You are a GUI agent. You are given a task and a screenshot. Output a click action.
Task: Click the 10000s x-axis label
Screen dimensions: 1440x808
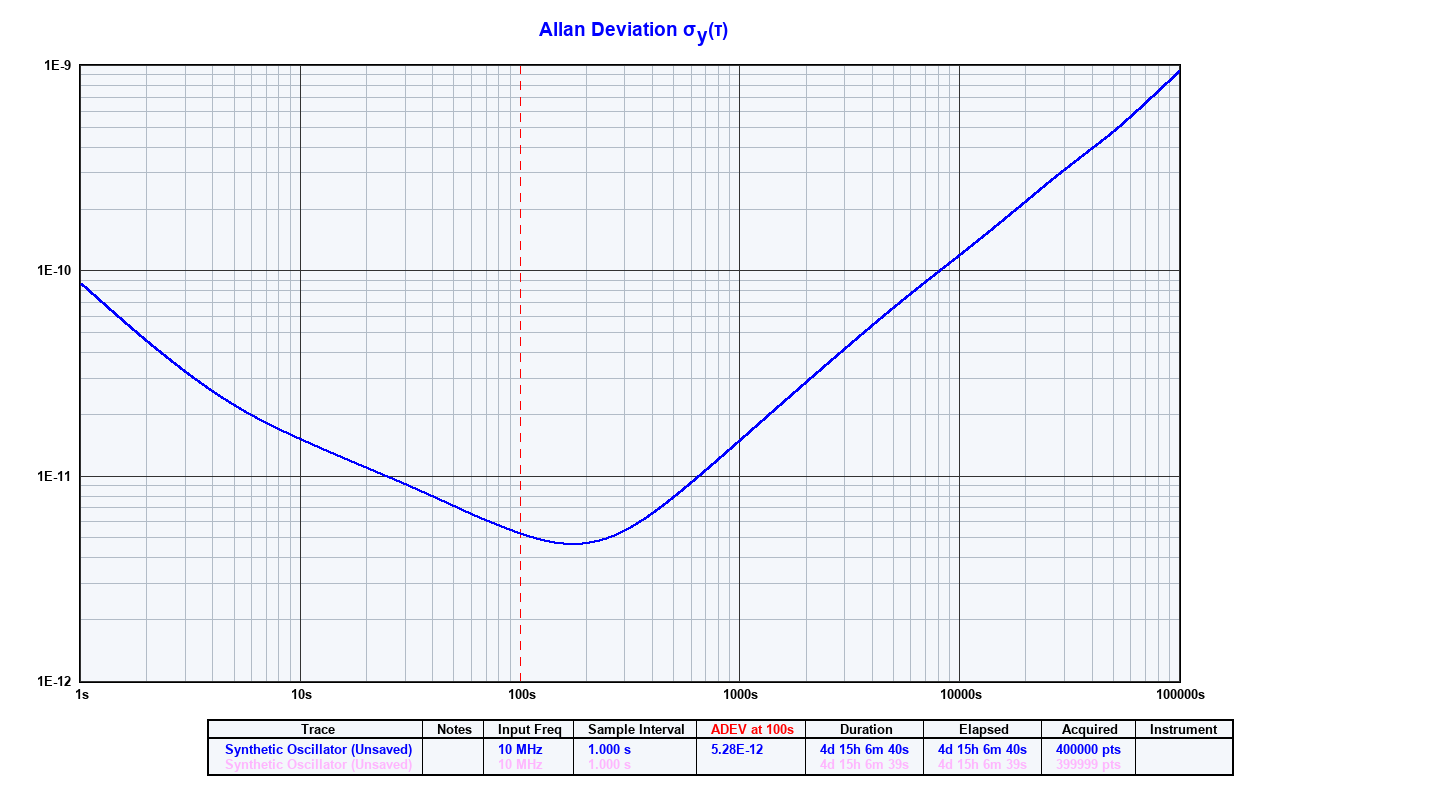(x=960, y=694)
